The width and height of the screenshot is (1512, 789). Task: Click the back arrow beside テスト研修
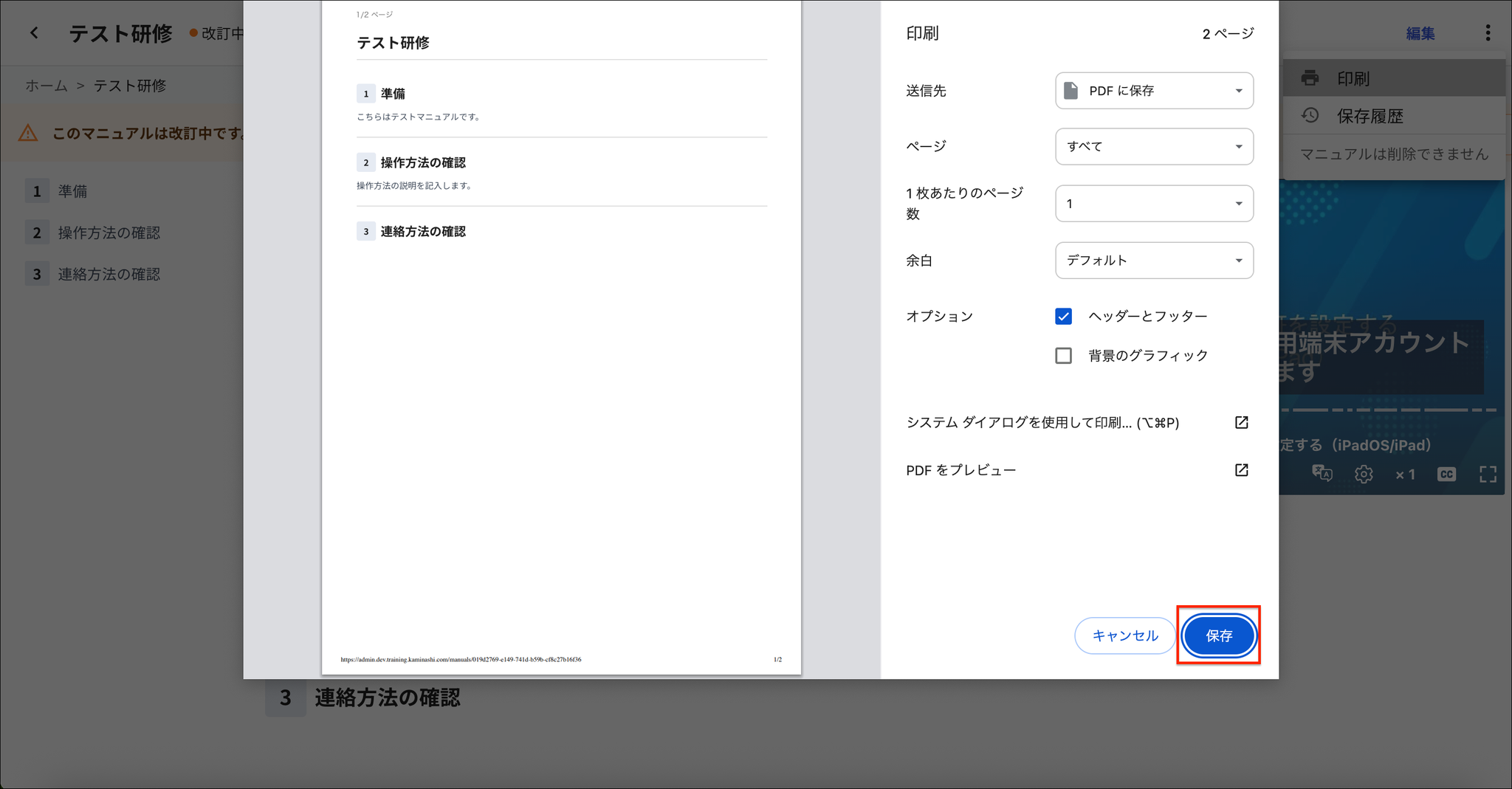click(x=34, y=33)
